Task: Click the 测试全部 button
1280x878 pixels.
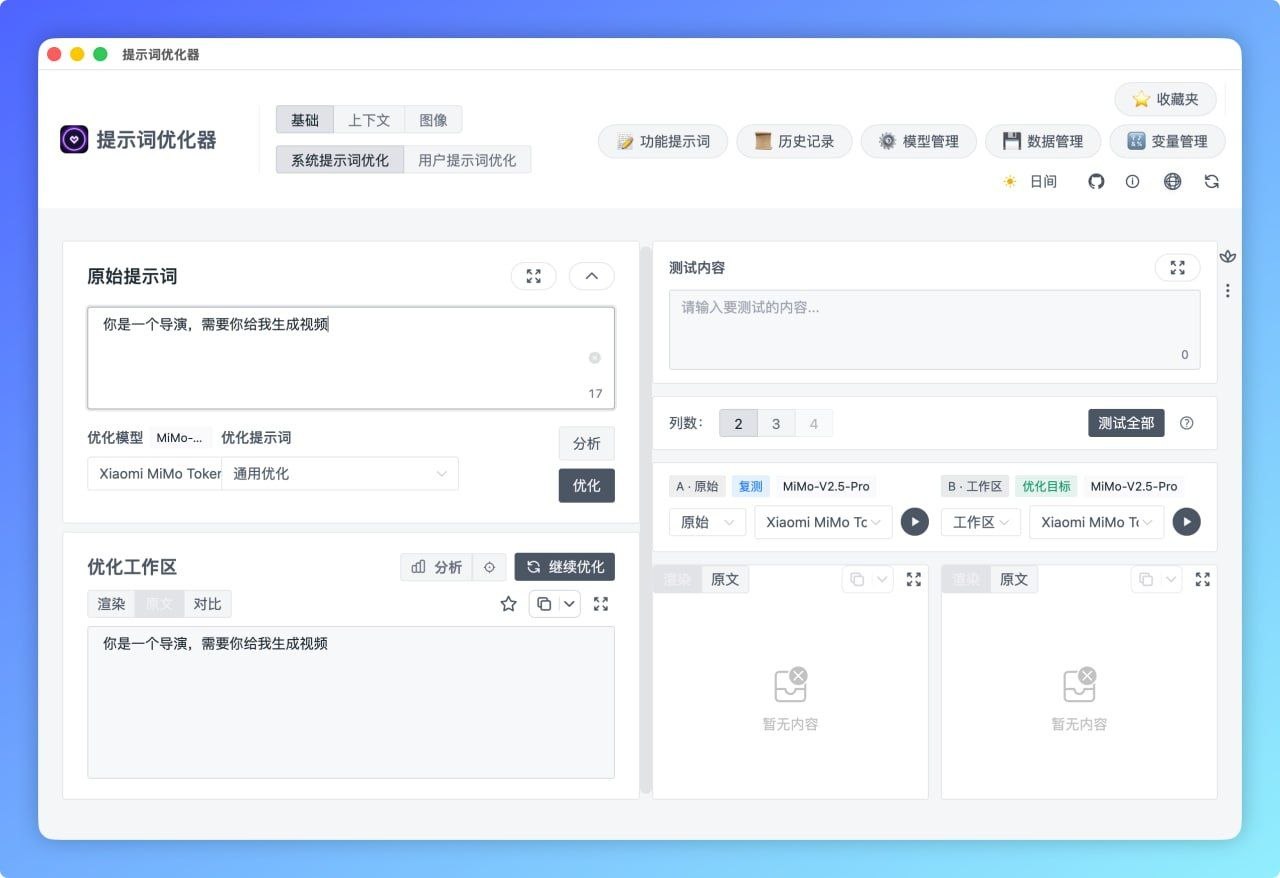Action: 1126,423
